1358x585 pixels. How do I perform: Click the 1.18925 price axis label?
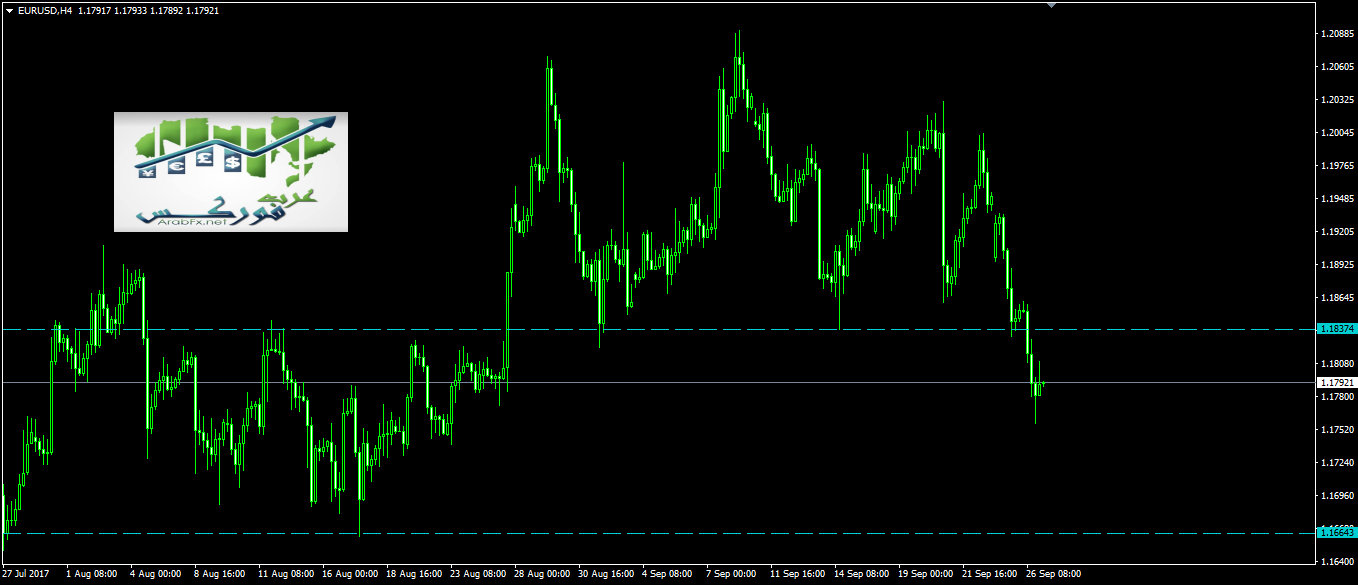pos(1337,265)
